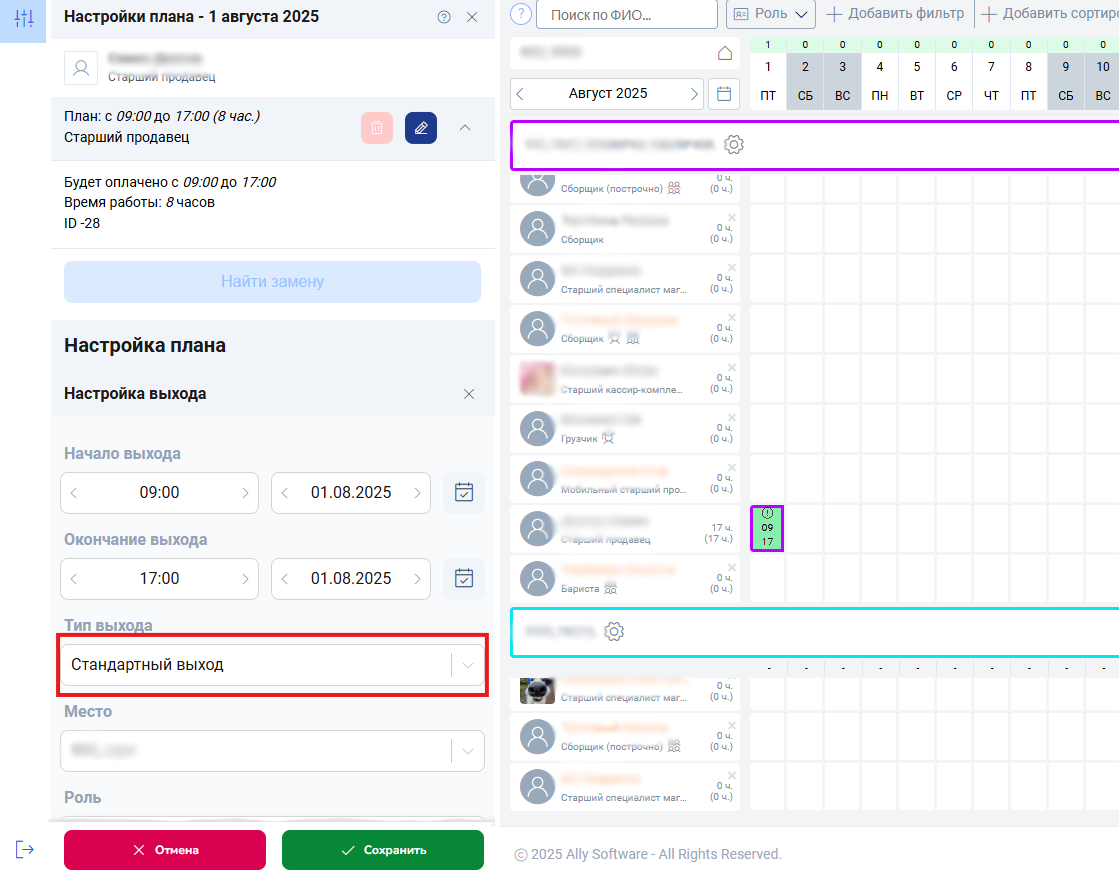Image resolution: width=1119 pixels, height=878 pixels.
Task: Collapse the plan details chevron
Action: tap(464, 128)
